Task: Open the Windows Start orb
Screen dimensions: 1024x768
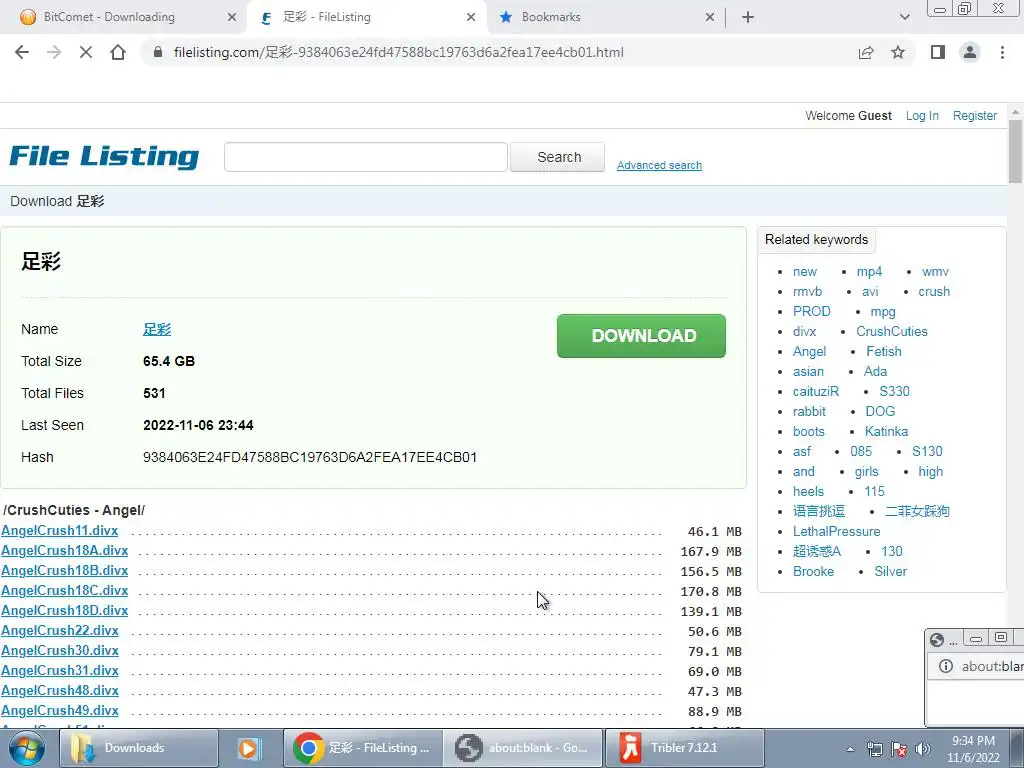Action: [27, 748]
